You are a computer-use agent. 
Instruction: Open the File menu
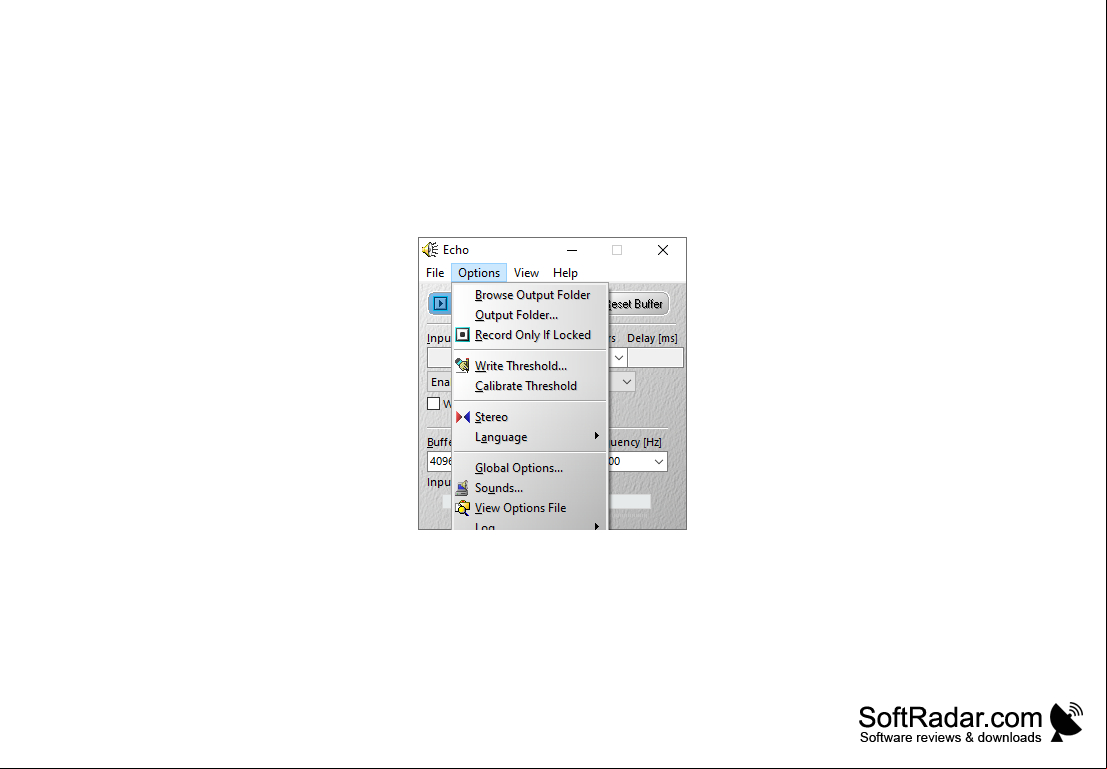(x=435, y=273)
